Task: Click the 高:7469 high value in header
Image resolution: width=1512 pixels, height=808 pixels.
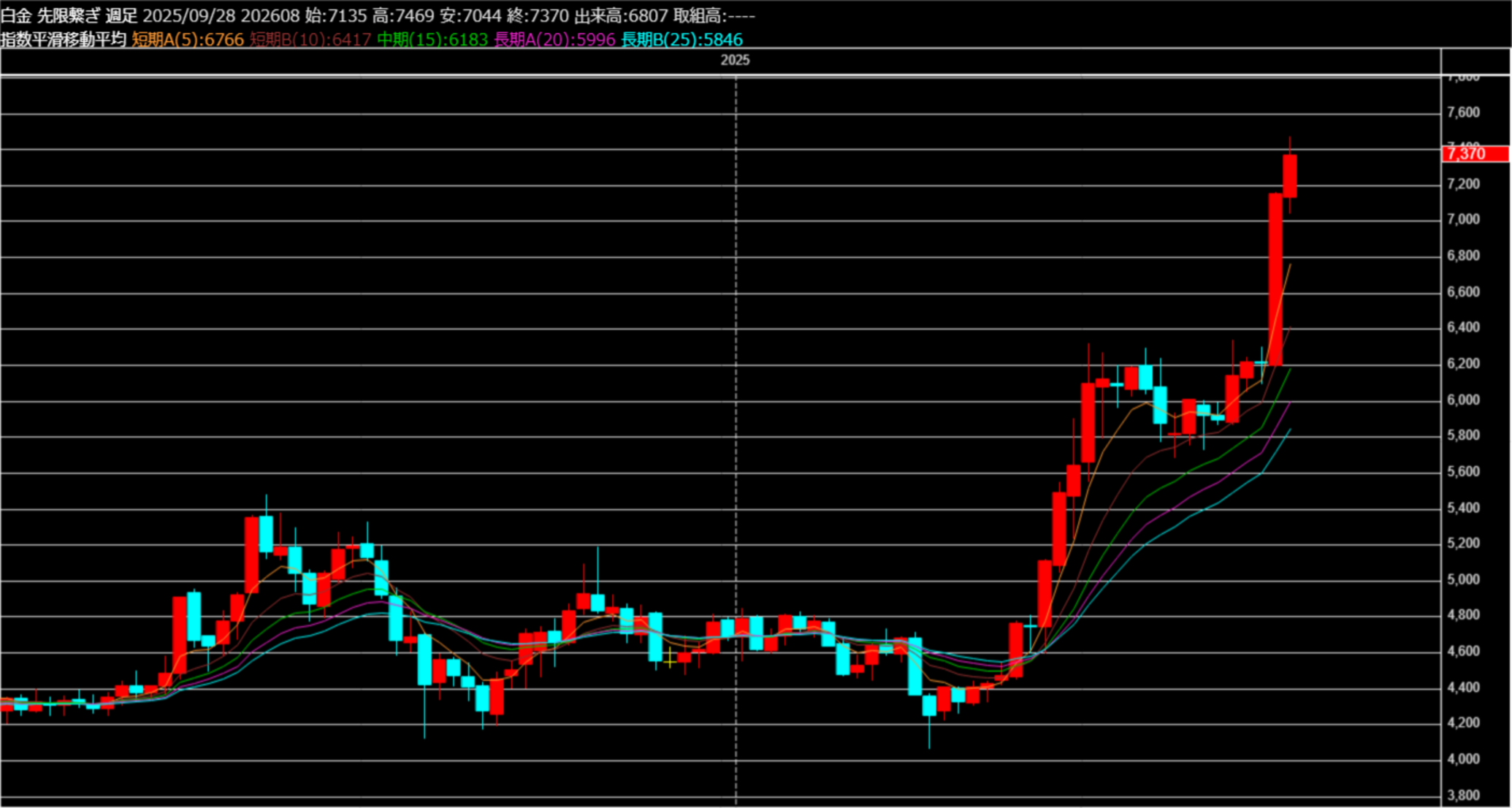Action: click(403, 15)
